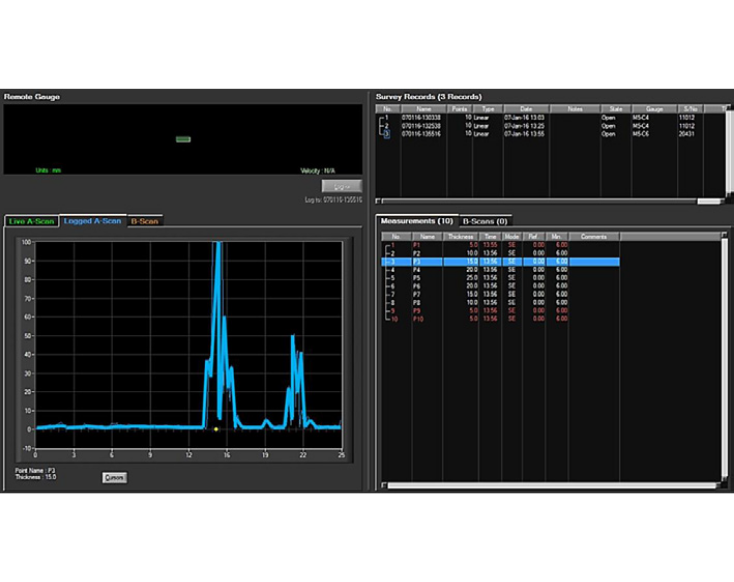Image resolution: width=734 pixels, height=582 pixels.
Task: Open the B-Scan tab above the graph
Action: pos(146,220)
